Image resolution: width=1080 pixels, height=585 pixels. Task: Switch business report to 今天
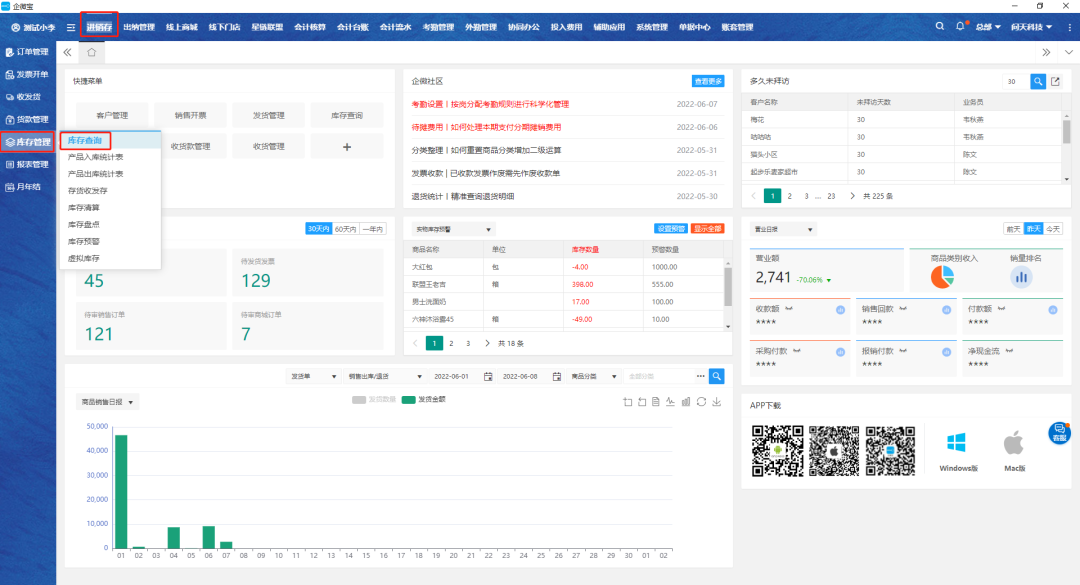click(1053, 229)
